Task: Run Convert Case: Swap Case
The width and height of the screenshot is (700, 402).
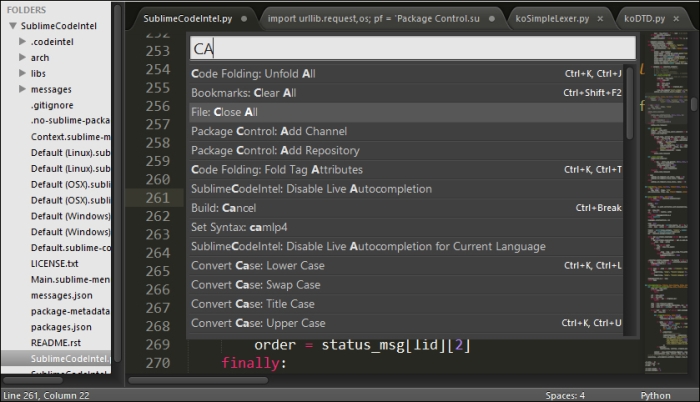Action: click(x=406, y=285)
